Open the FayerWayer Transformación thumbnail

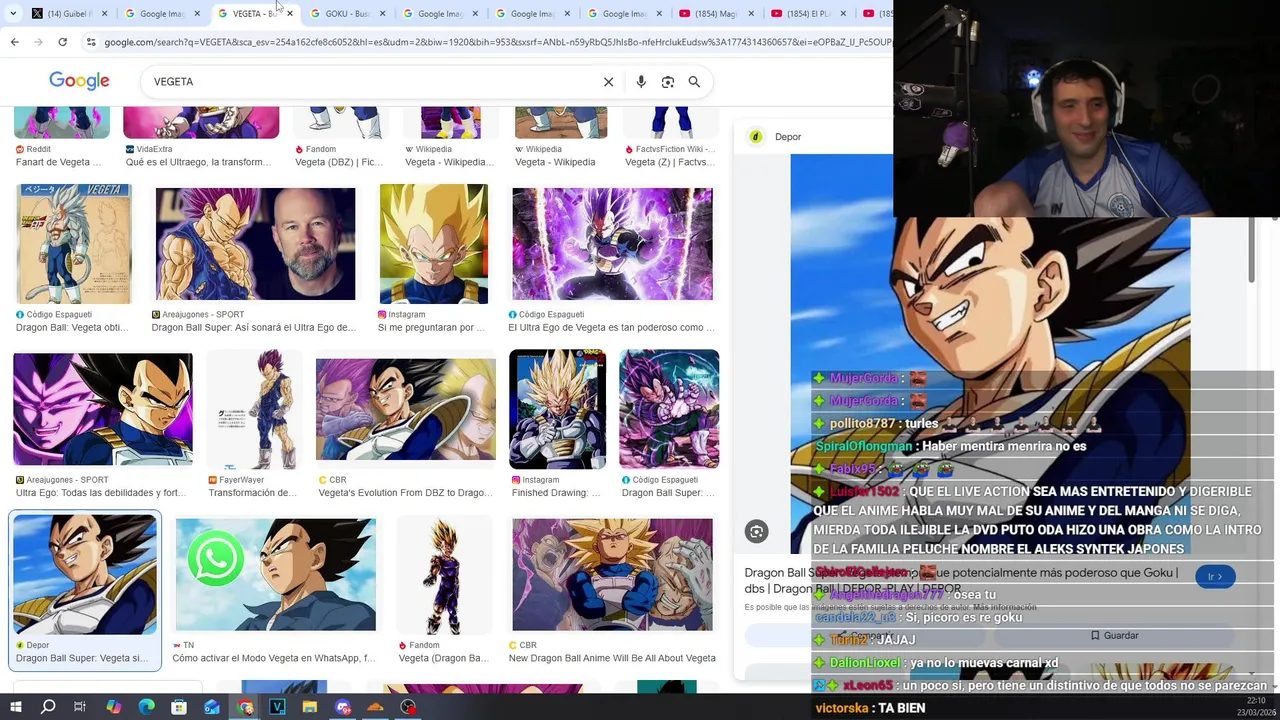click(x=253, y=409)
